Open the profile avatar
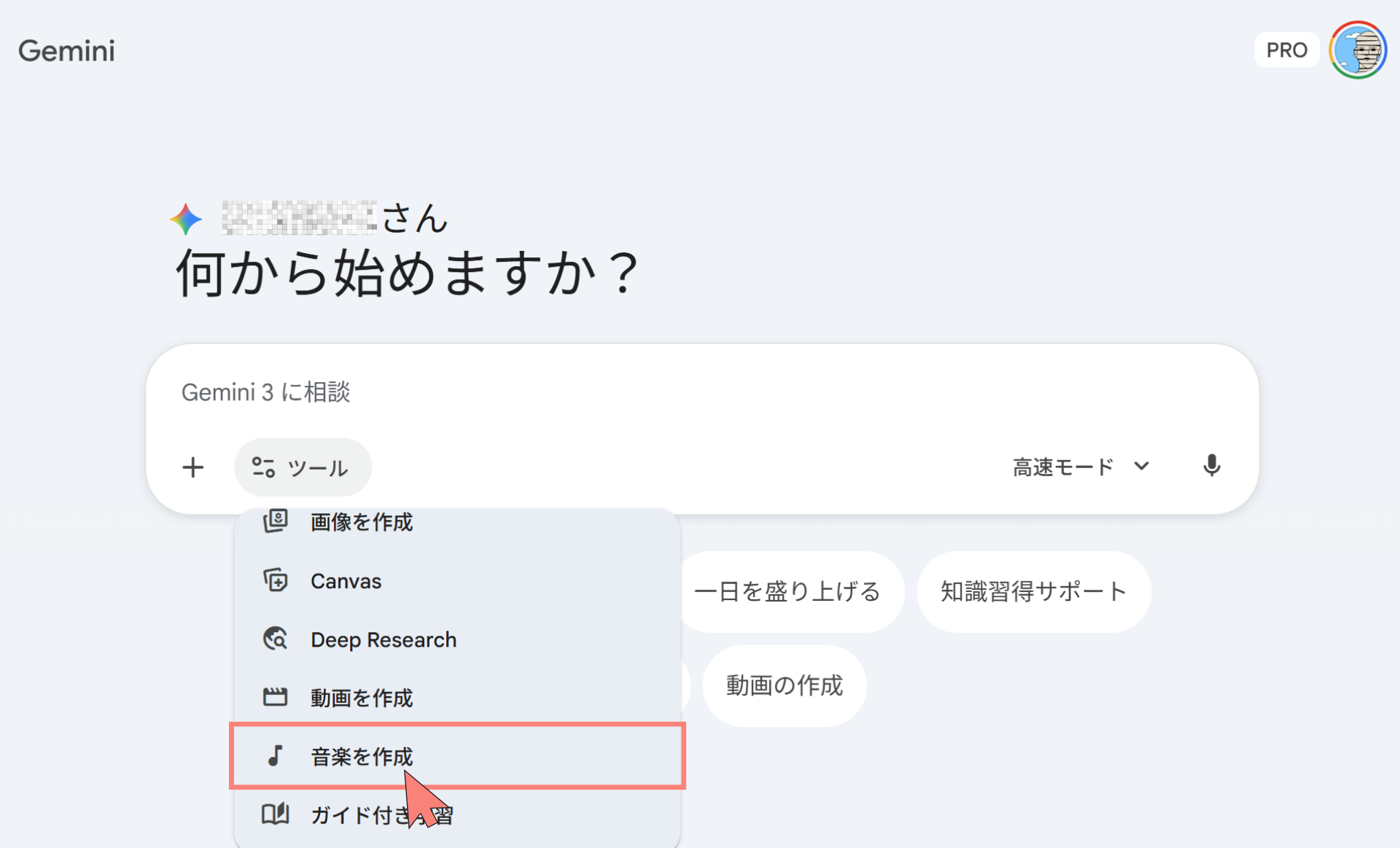This screenshot has height=848, width=1400. coord(1357,50)
